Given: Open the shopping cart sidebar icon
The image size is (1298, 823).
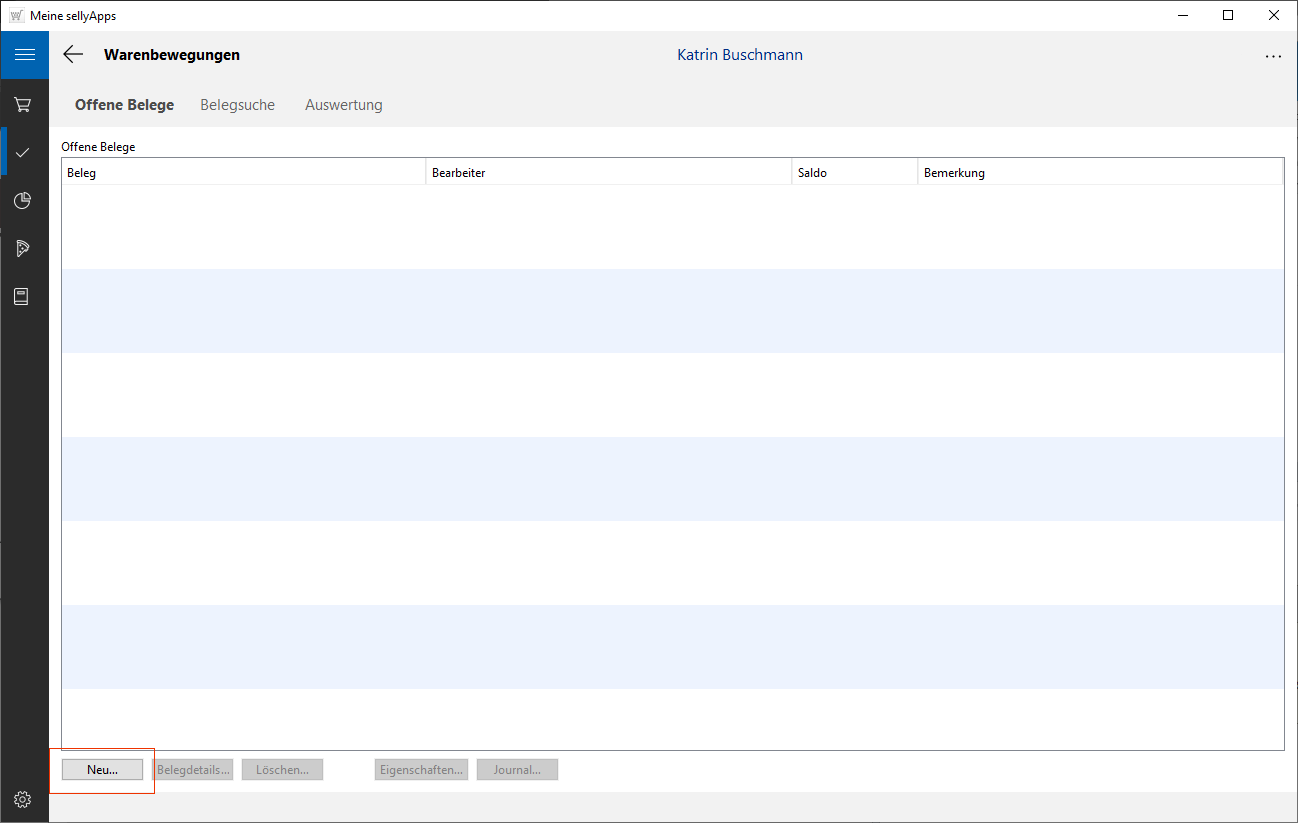Looking at the screenshot, I should 23,104.
